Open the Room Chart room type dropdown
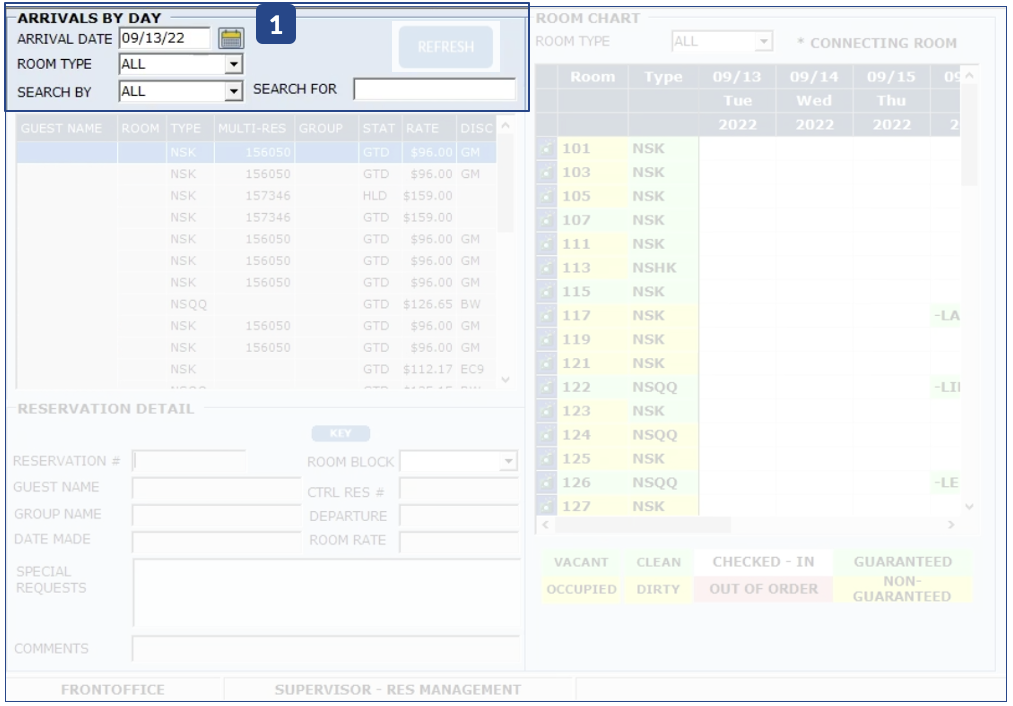Image resolution: width=1013 pixels, height=706 pixels. pyautogui.click(x=764, y=42)
